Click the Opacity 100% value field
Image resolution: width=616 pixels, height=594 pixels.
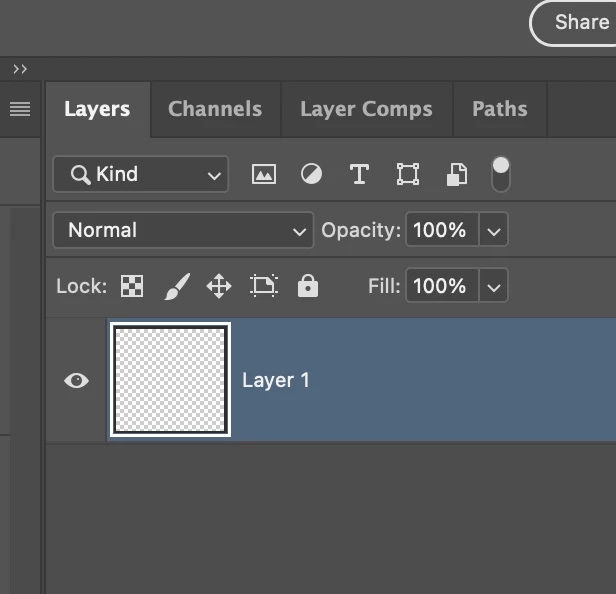point(442,230)
